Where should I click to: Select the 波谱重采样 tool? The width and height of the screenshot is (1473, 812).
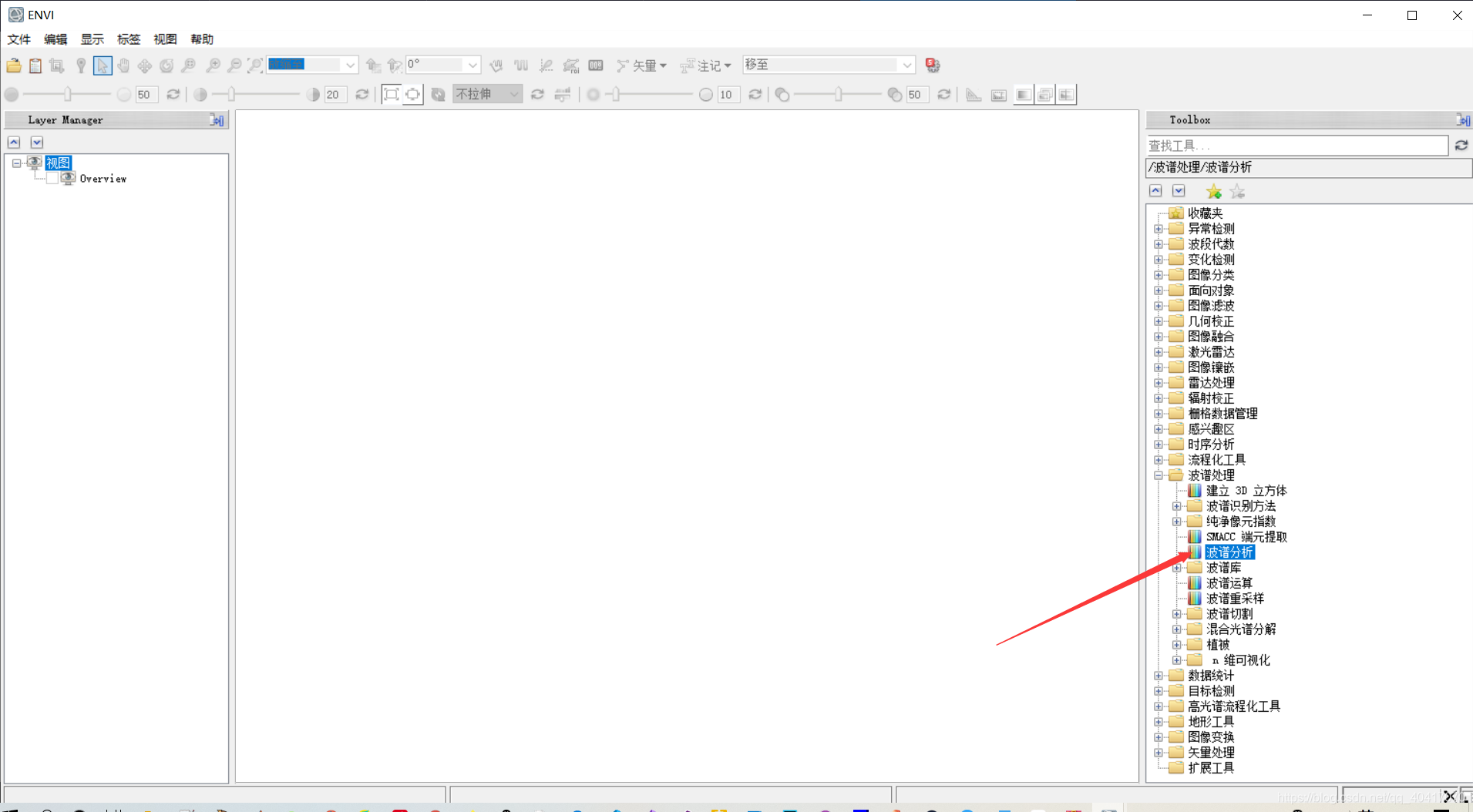pos(1235,599)
